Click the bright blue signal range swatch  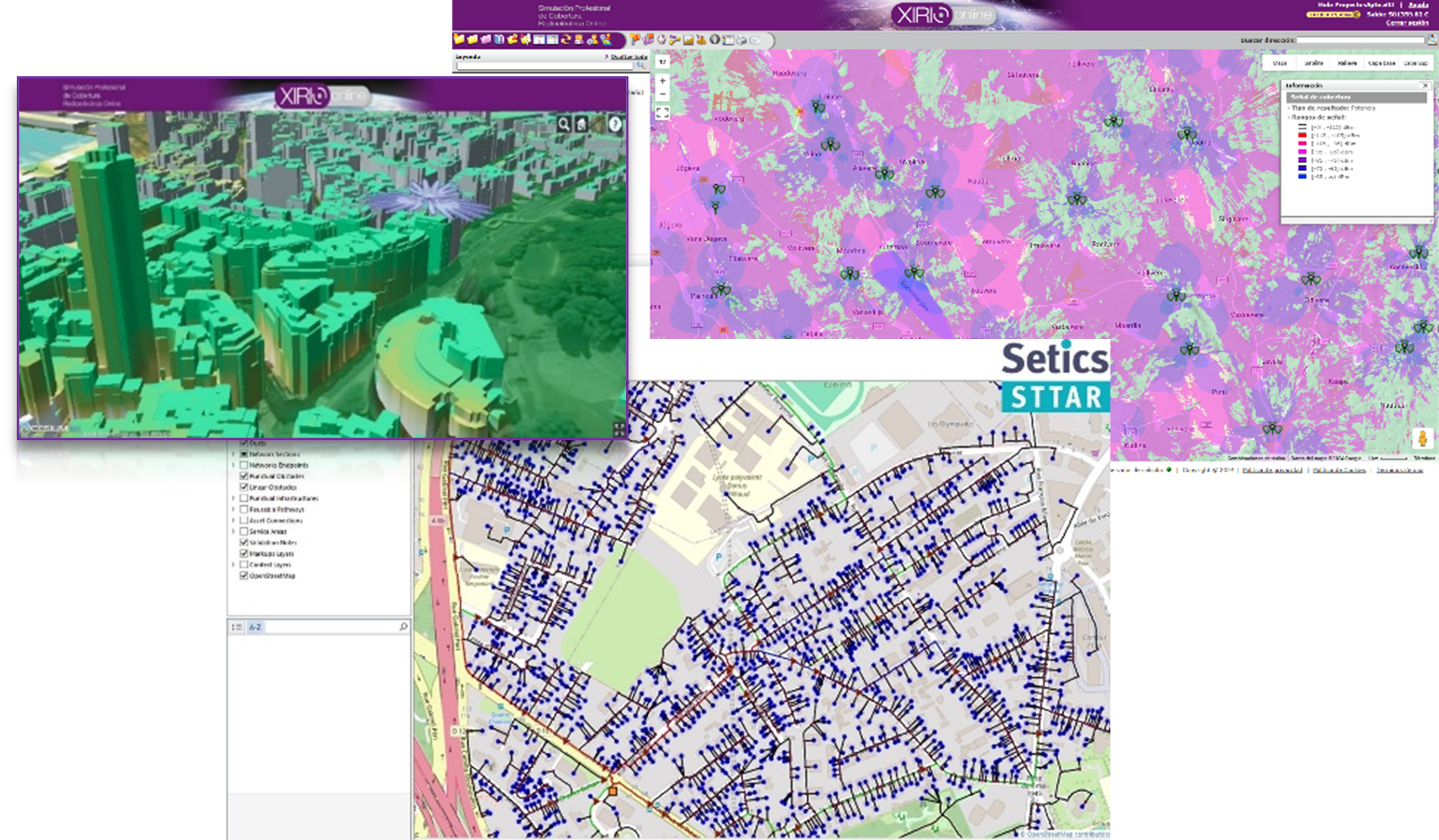click(1302, 176)
